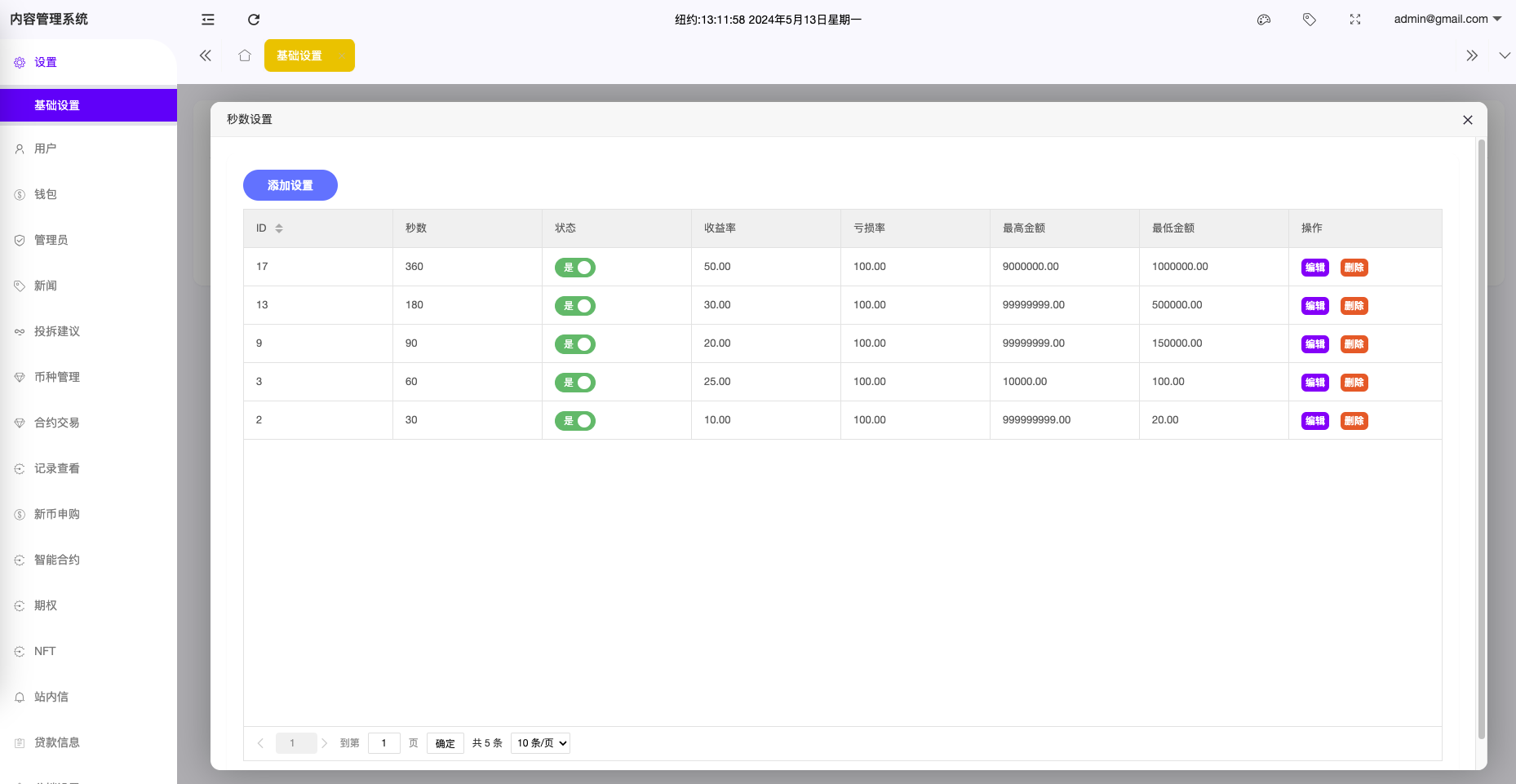Go to home tab via house icon
This screenshot has width=1516, height=784.
tap(245, 55)
